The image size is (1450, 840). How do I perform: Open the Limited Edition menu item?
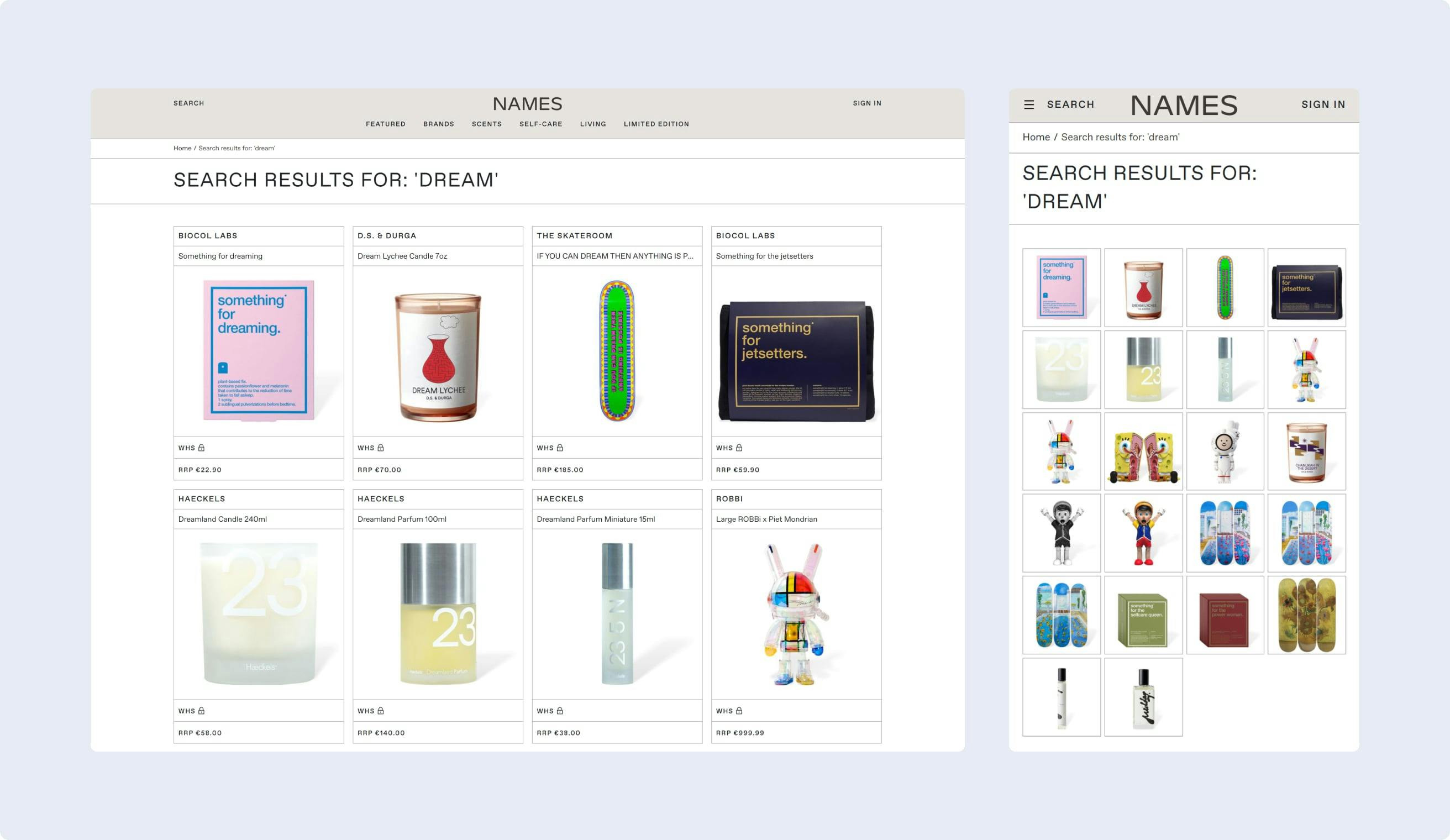(x=656, y=124)
